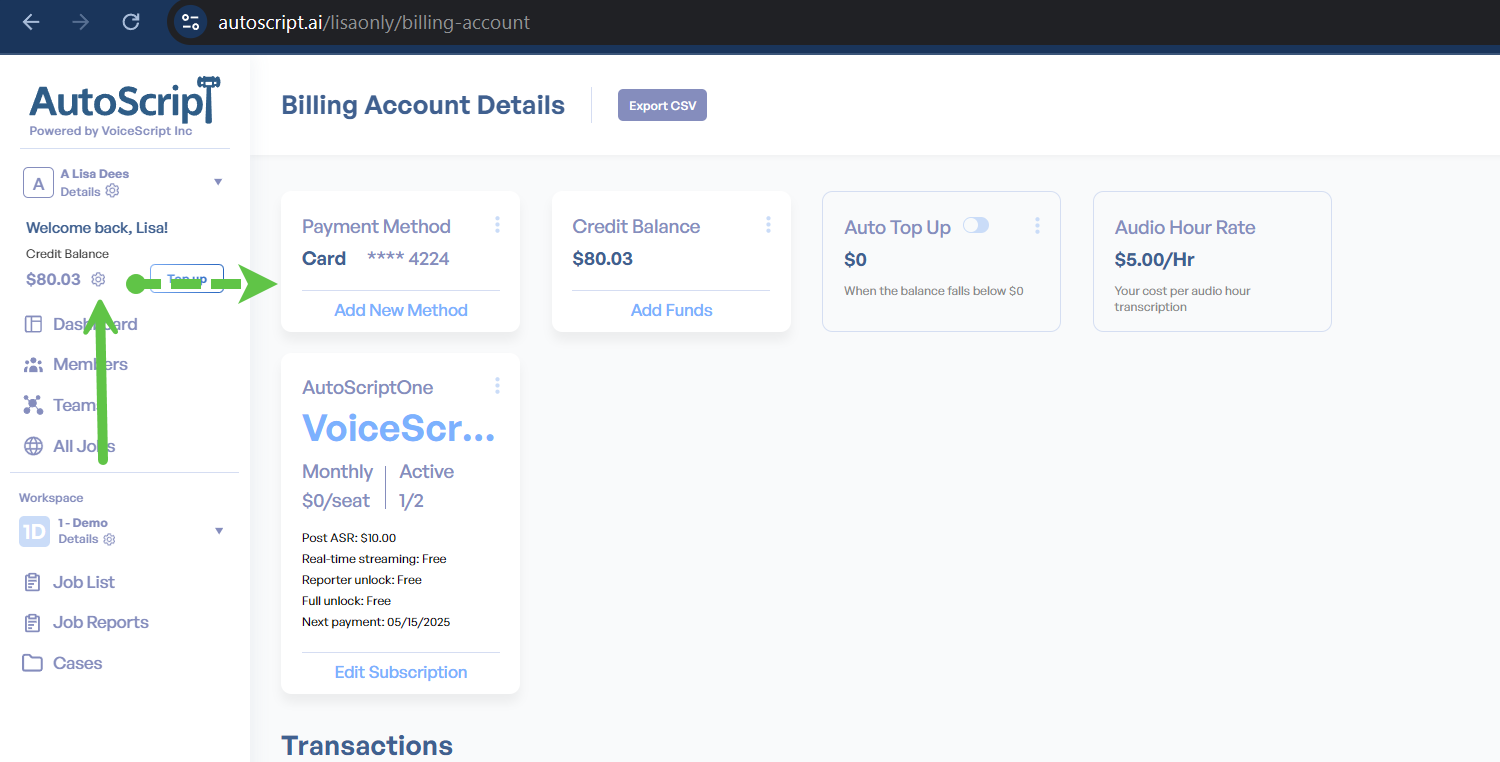
Task: Open the Teams sidebar item
Action: point(78,405)
